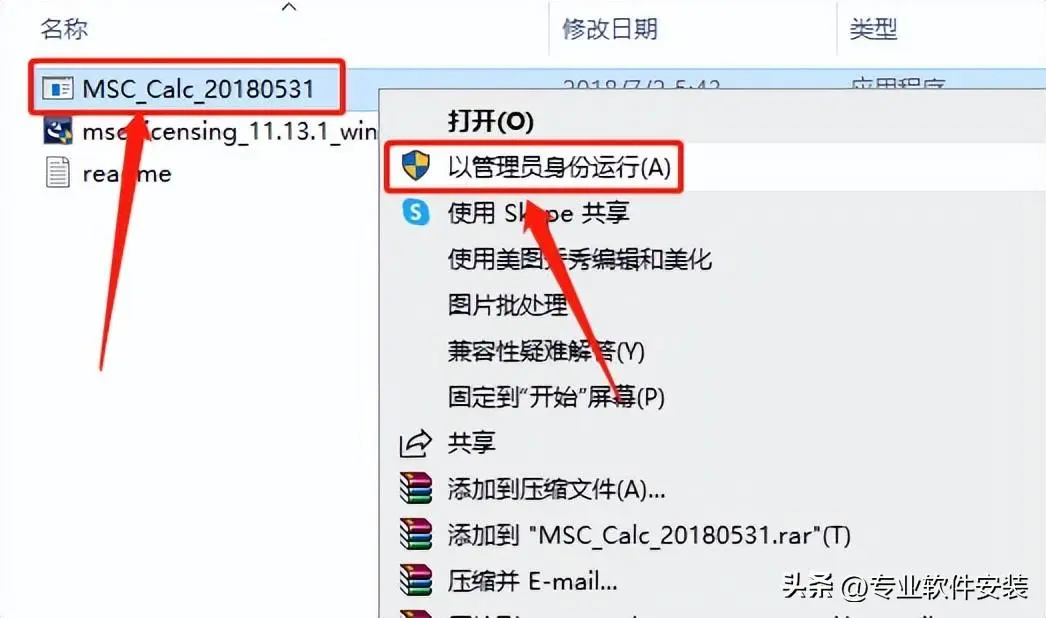Select the readme text document icon

point(57,173)
